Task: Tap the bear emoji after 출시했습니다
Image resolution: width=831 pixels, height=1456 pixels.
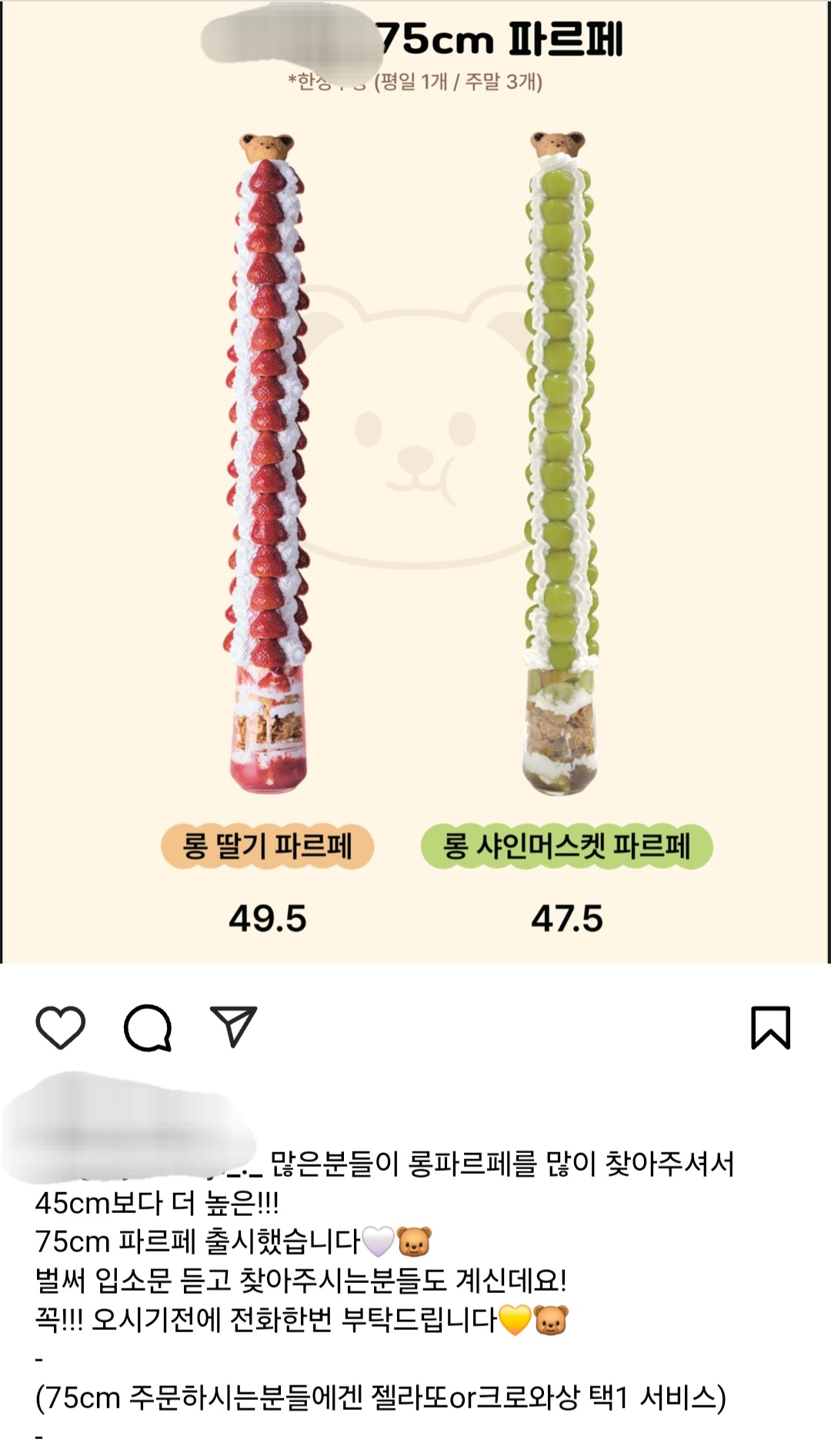Action: coord(414,1241)
